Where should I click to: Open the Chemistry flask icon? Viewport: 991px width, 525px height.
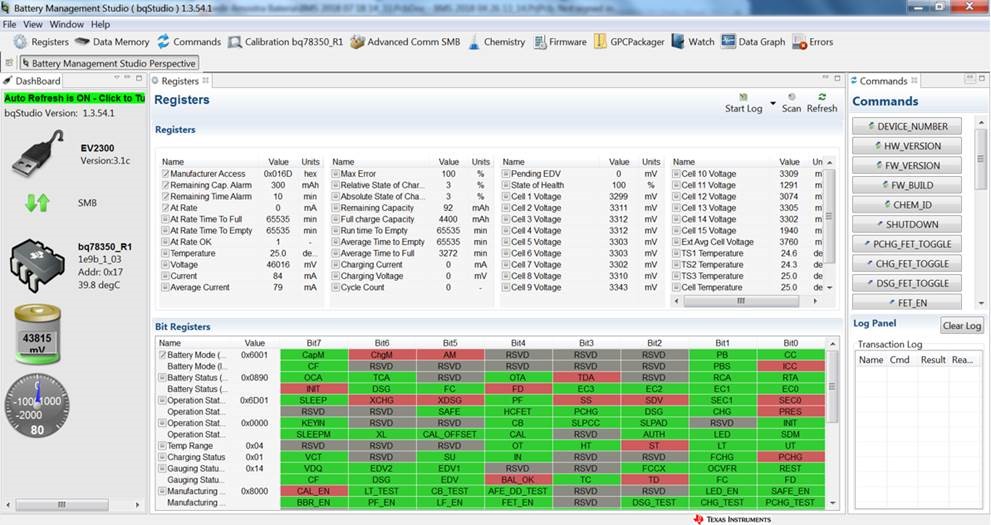pos(474,42)
